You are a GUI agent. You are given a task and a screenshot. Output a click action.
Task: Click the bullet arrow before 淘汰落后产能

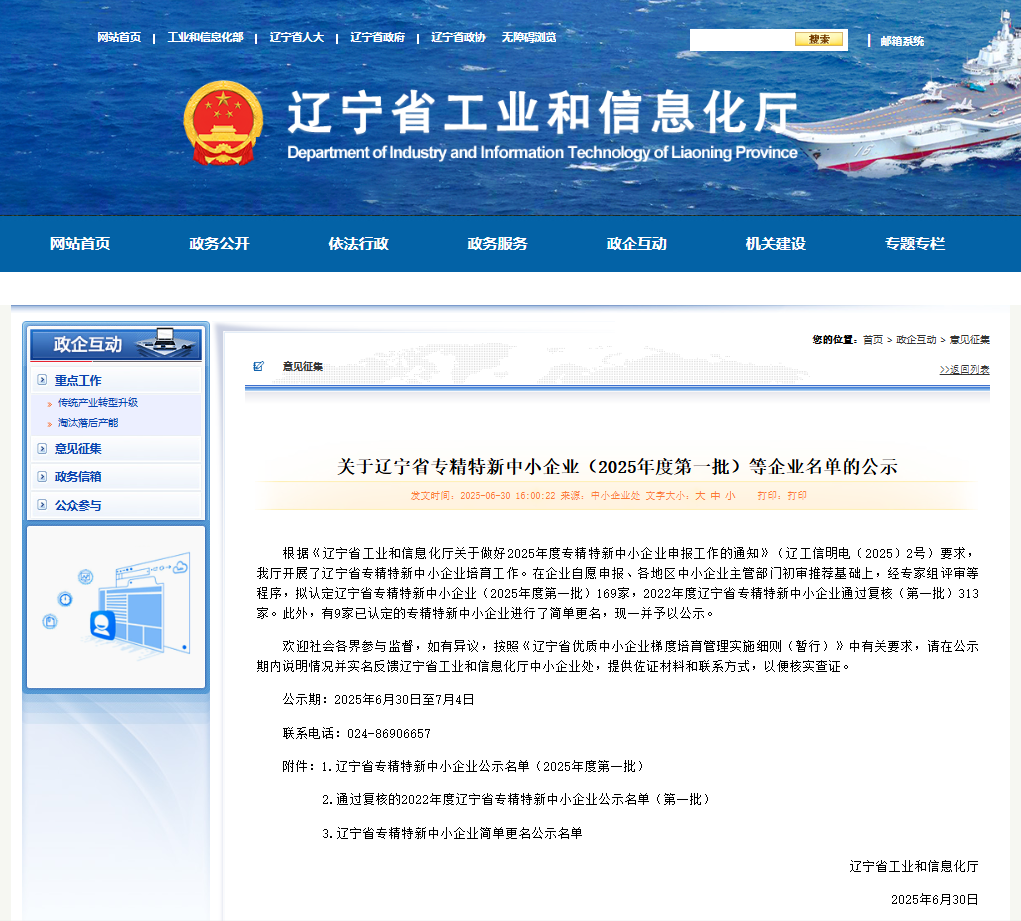pos(50,424)
